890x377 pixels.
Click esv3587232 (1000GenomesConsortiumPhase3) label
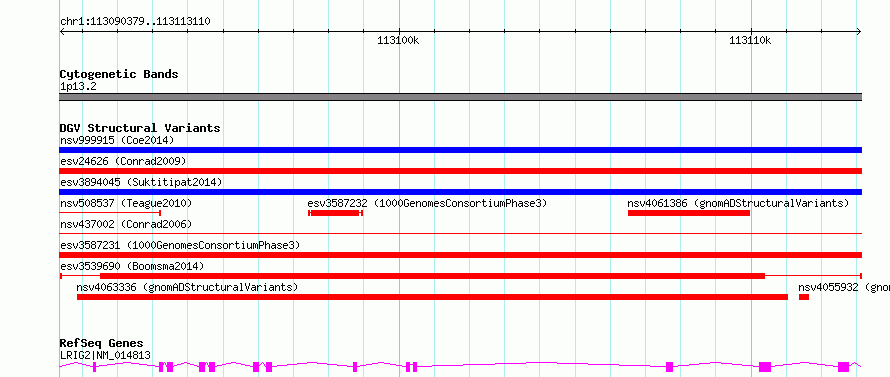click(427, 203)
